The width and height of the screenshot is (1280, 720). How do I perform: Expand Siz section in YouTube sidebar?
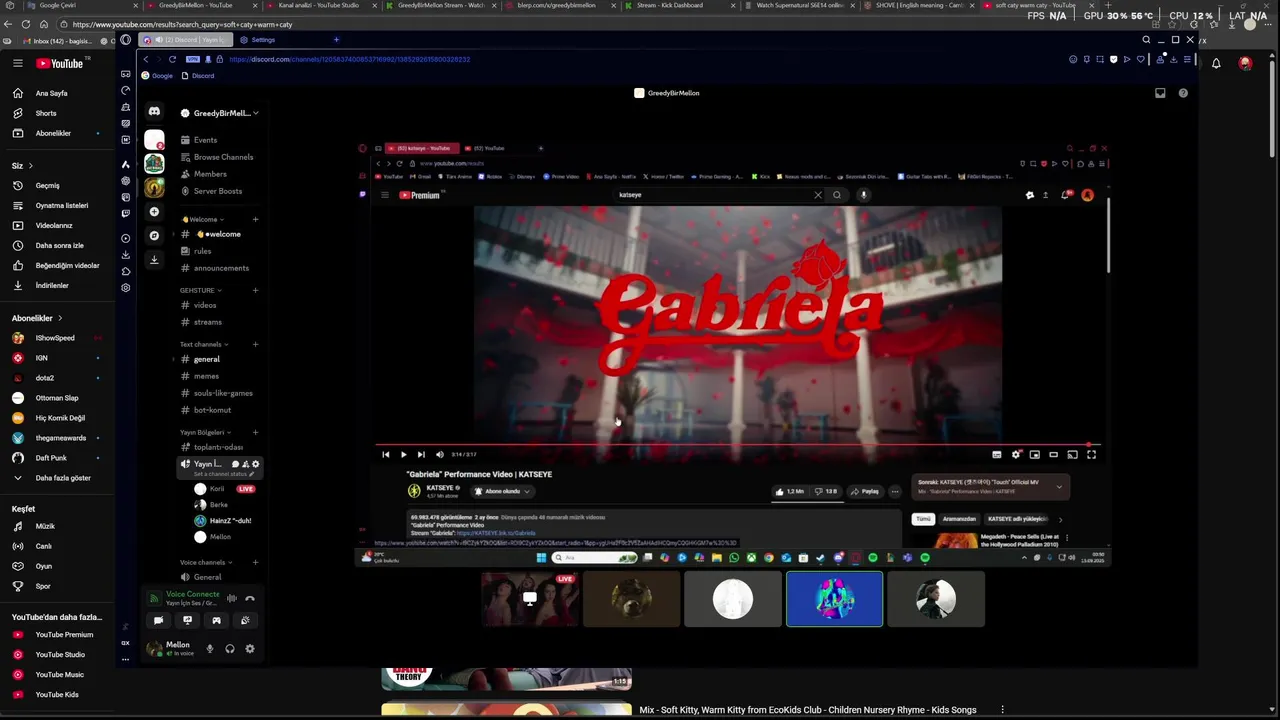[22, 165]
